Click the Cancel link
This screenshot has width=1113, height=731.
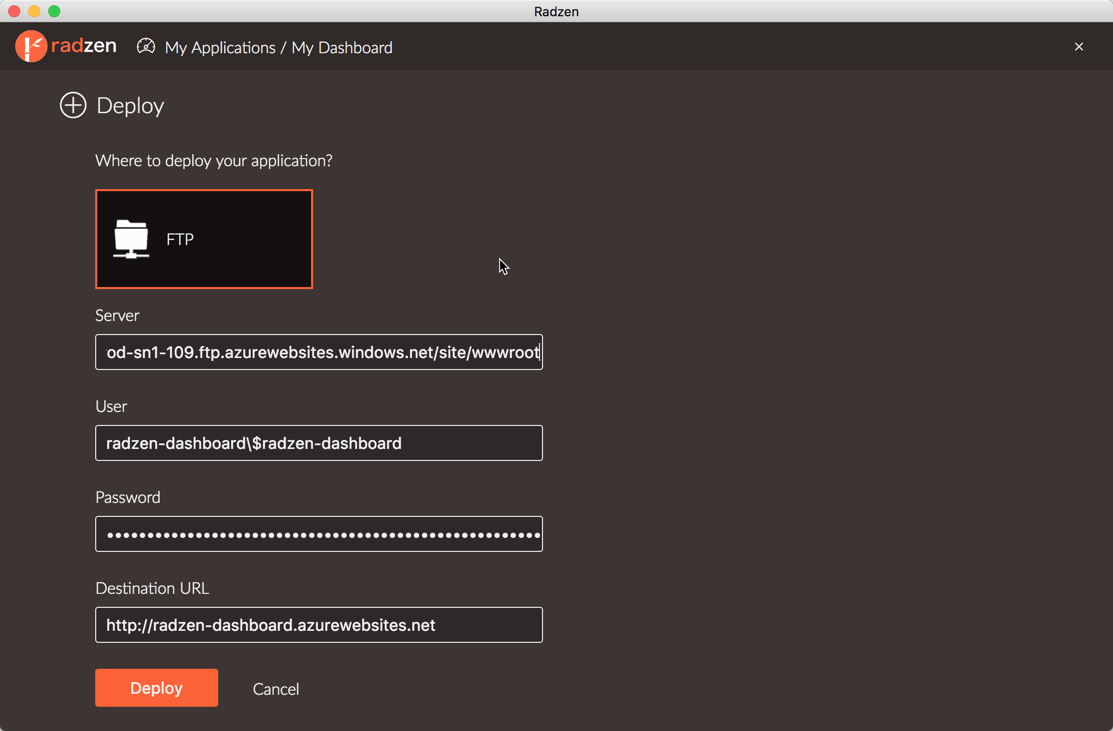[x=276, y=689]
